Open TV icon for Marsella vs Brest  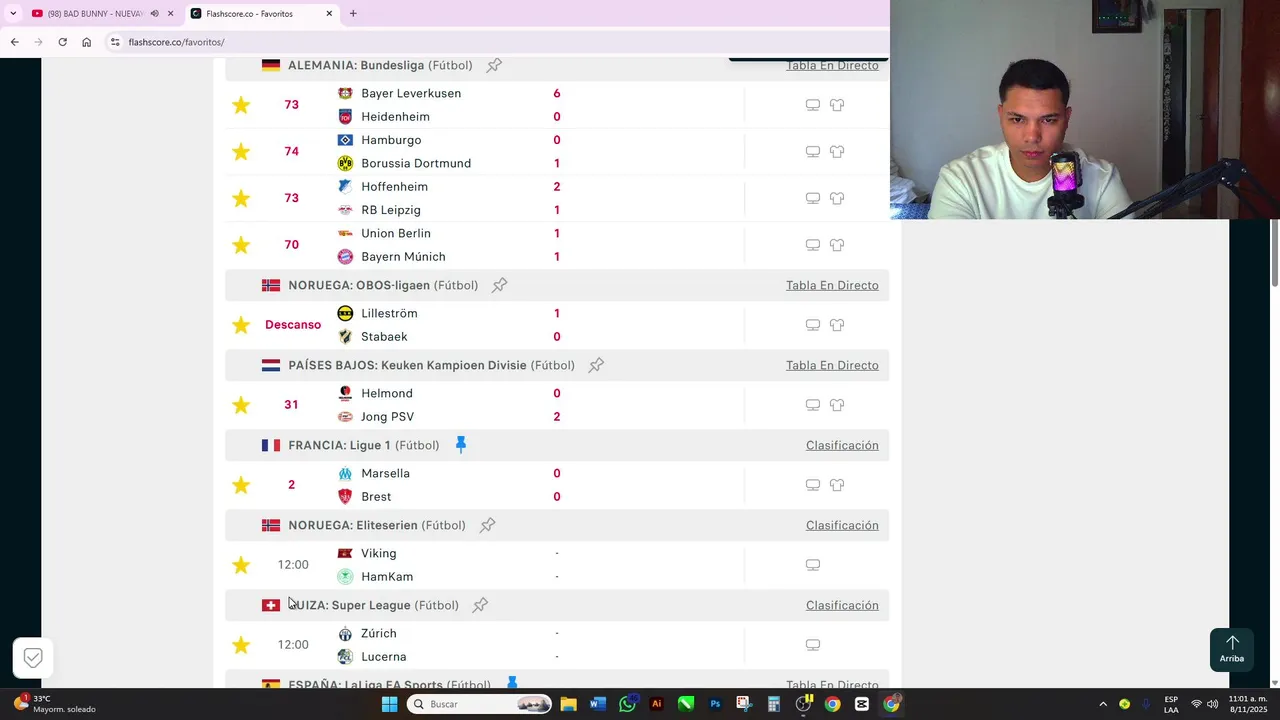[813, 485]
